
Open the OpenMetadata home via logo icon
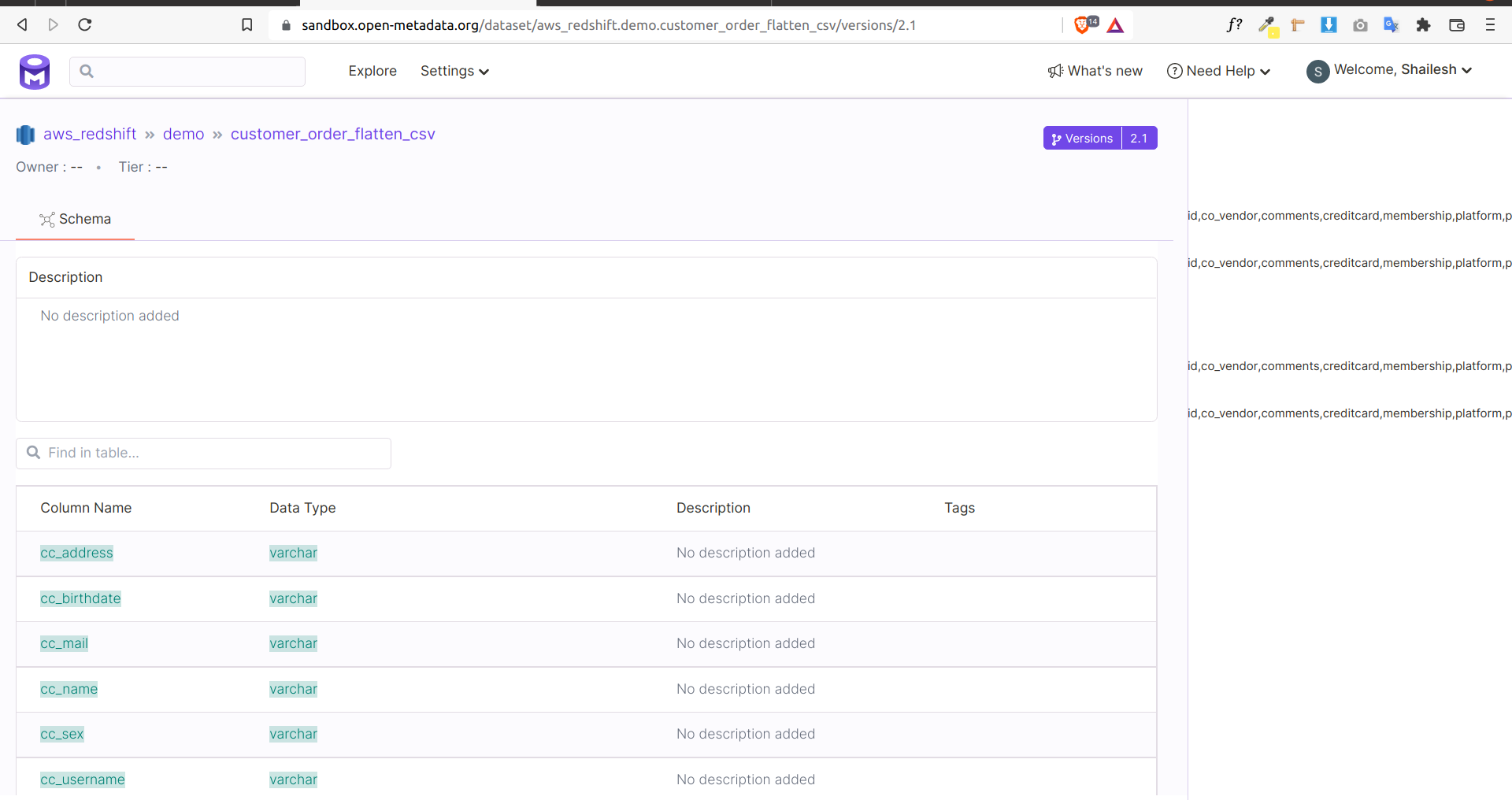click(35, 72)
